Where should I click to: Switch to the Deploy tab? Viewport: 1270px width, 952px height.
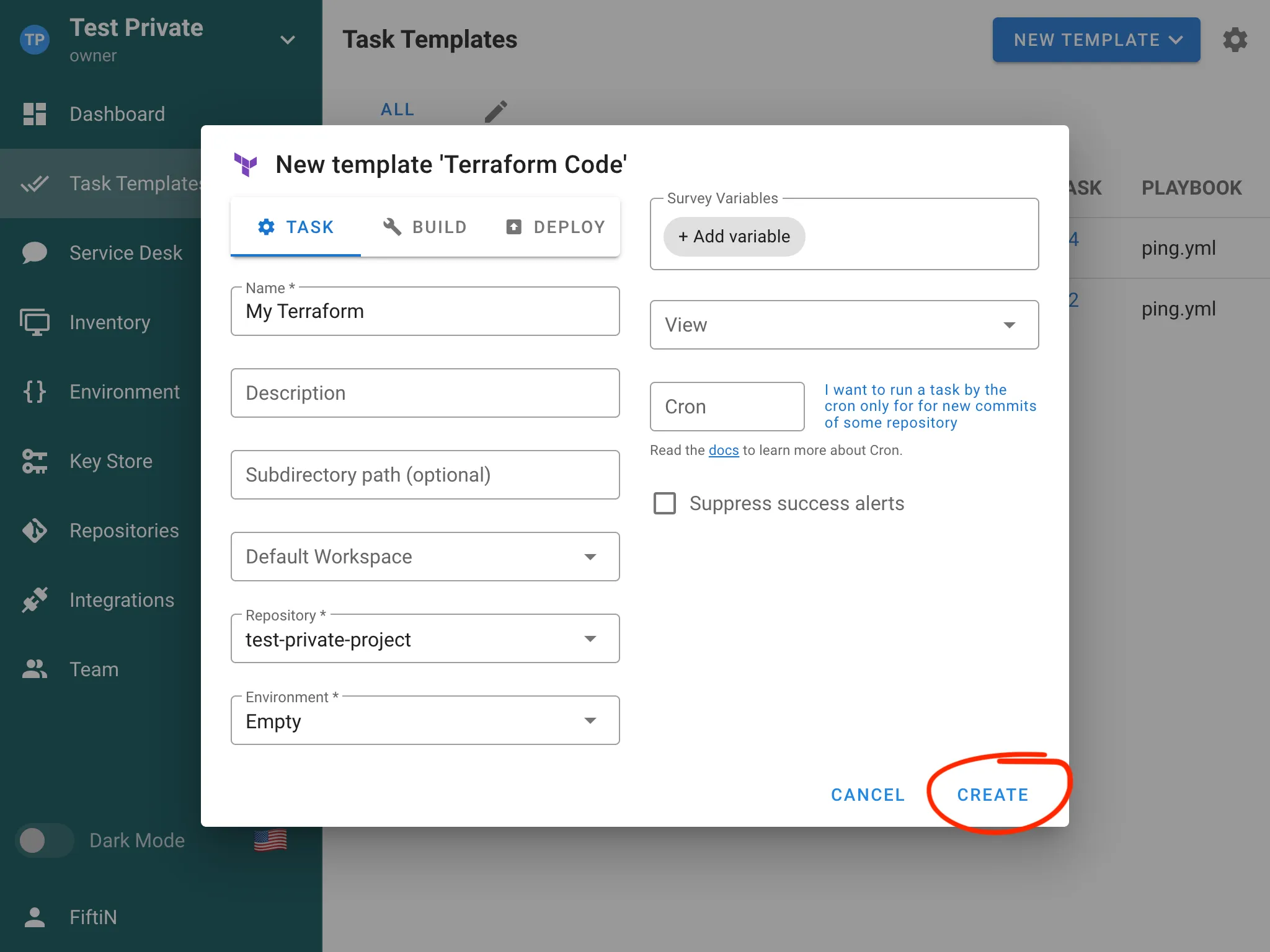556,227
